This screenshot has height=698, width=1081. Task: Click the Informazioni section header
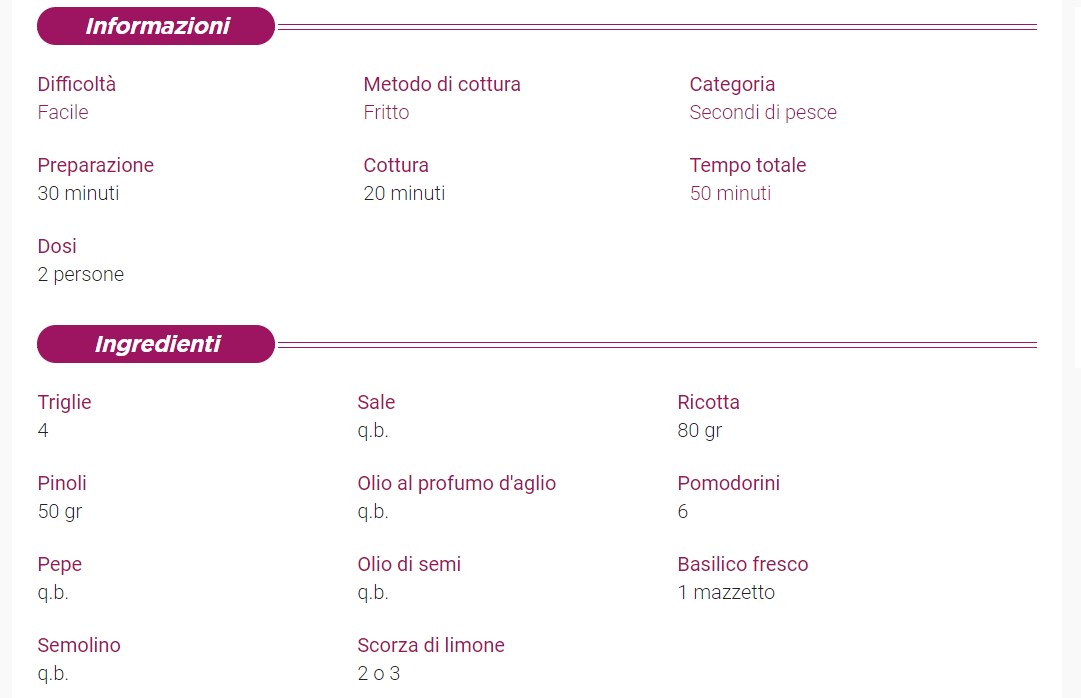(x=157, y=26)
